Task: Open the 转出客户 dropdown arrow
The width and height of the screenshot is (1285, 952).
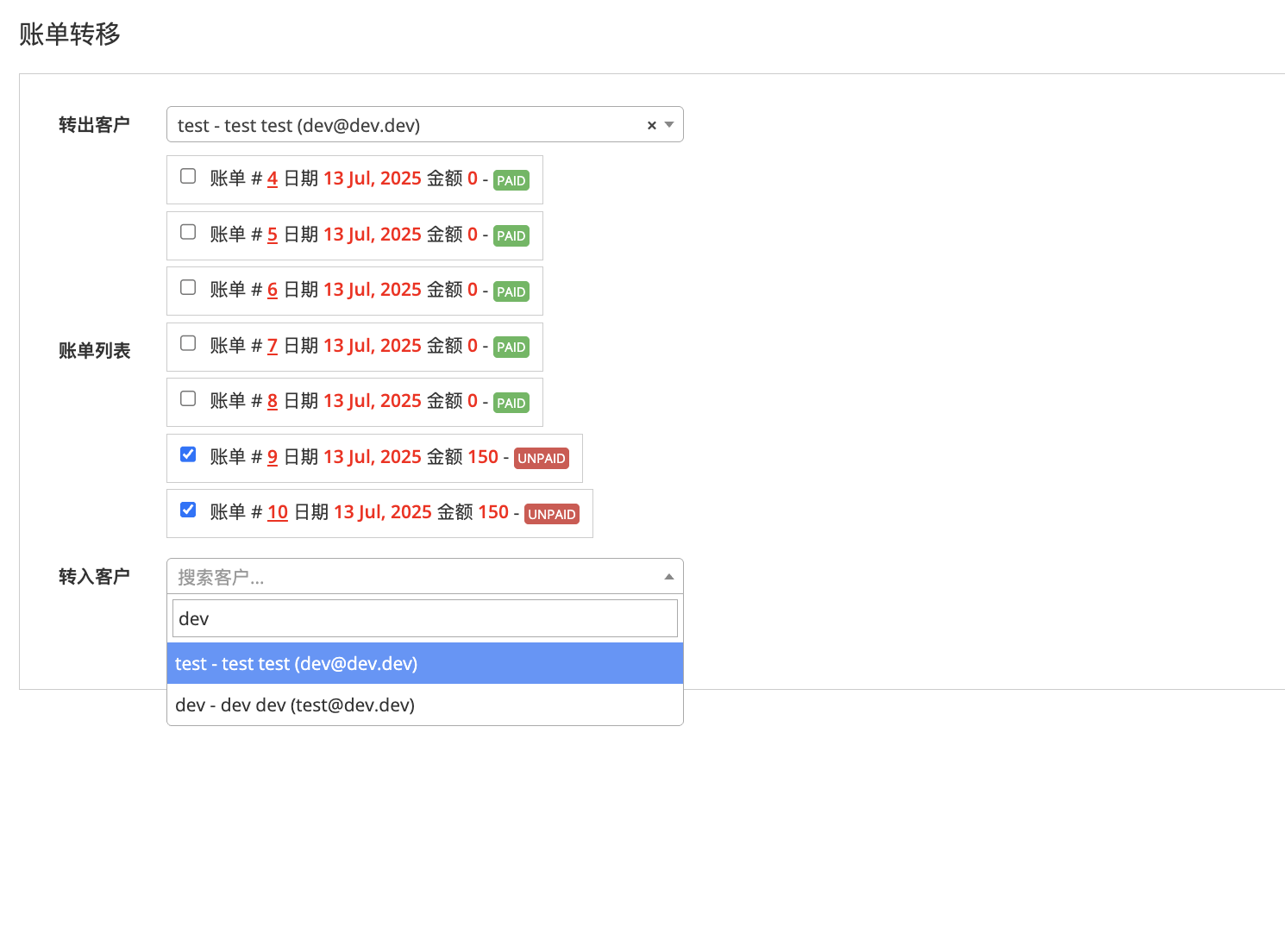Action: click(x=669, y=125)
